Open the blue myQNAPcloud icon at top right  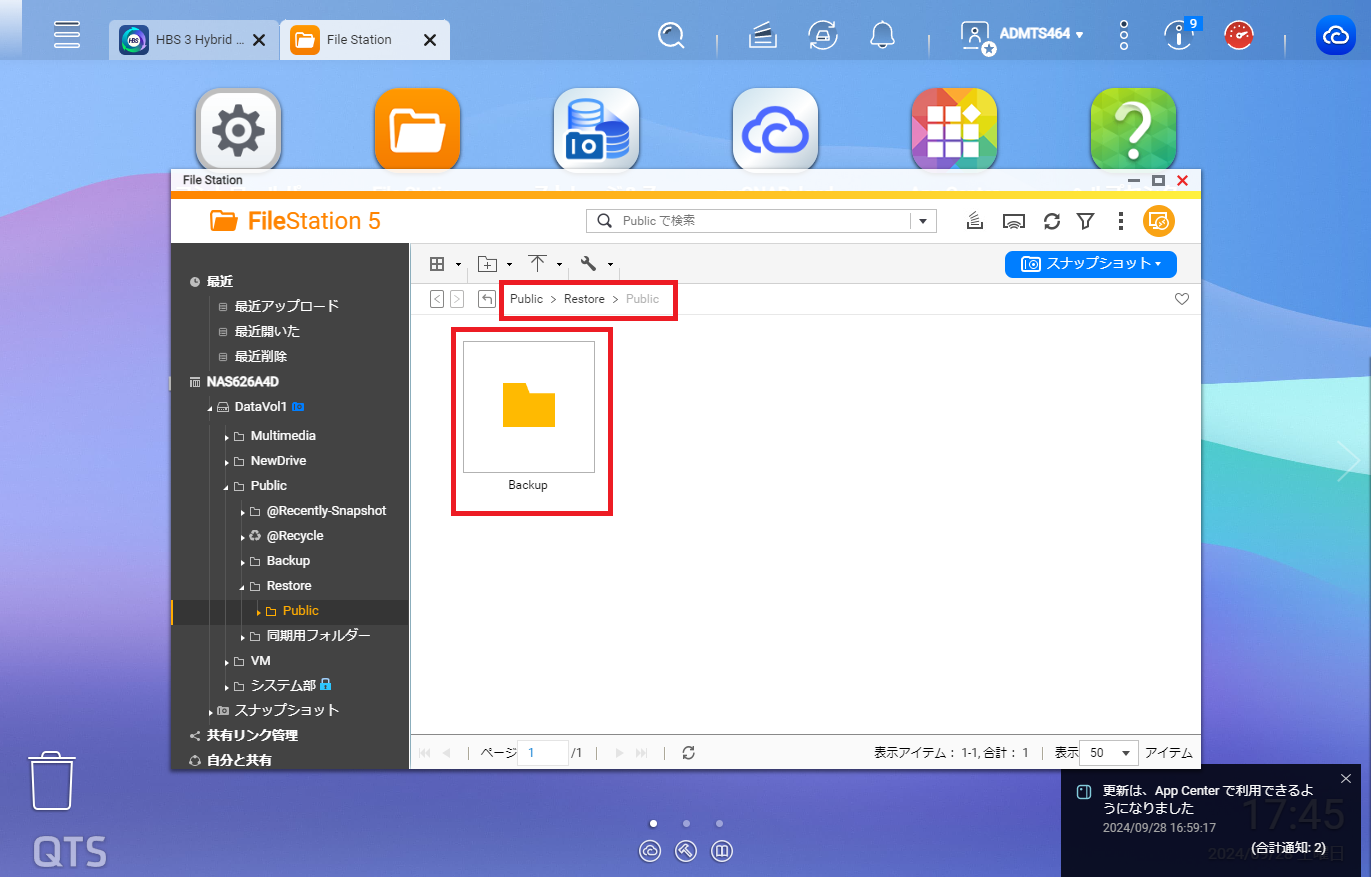point(1336,36)
